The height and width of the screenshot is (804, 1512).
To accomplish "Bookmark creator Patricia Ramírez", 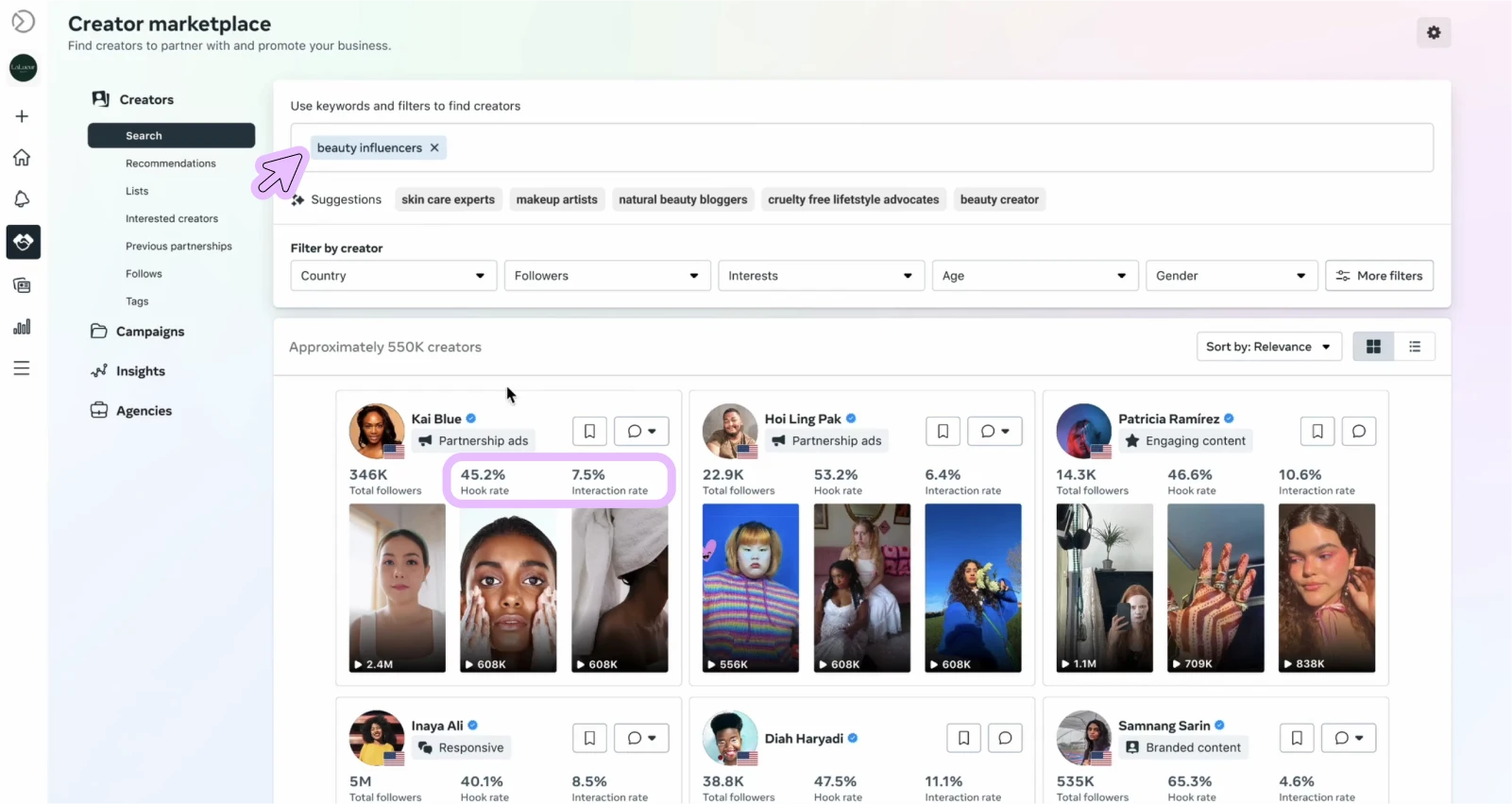I will pyautogui.click(x=1317, y=431).
